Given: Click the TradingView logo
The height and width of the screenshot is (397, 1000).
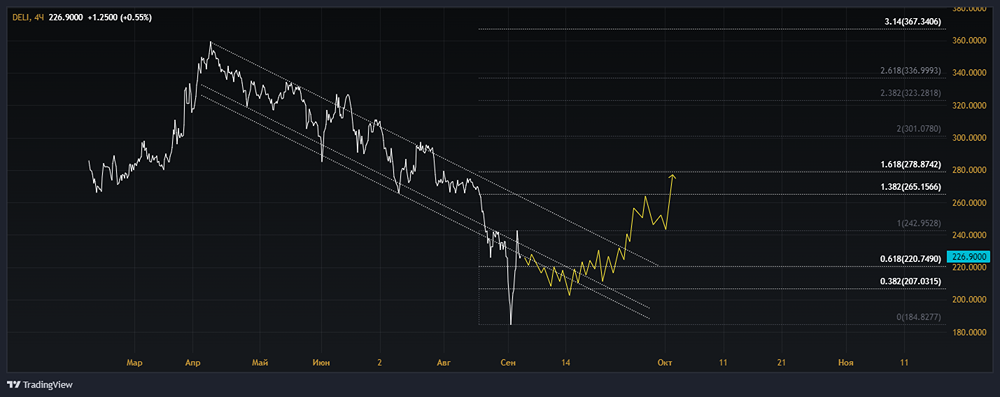Looking at the screenshot, I should pyautogui.click(x=40, y=385).
